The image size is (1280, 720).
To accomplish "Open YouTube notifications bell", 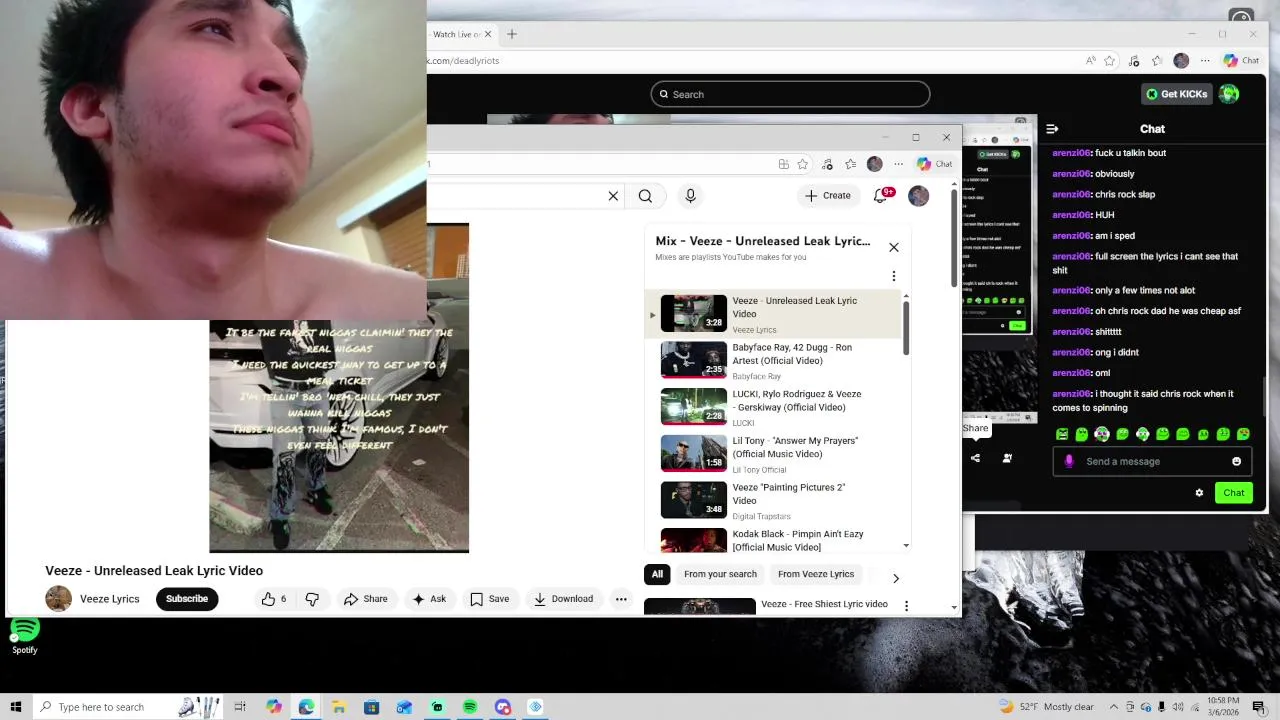I will pos(881,196).
